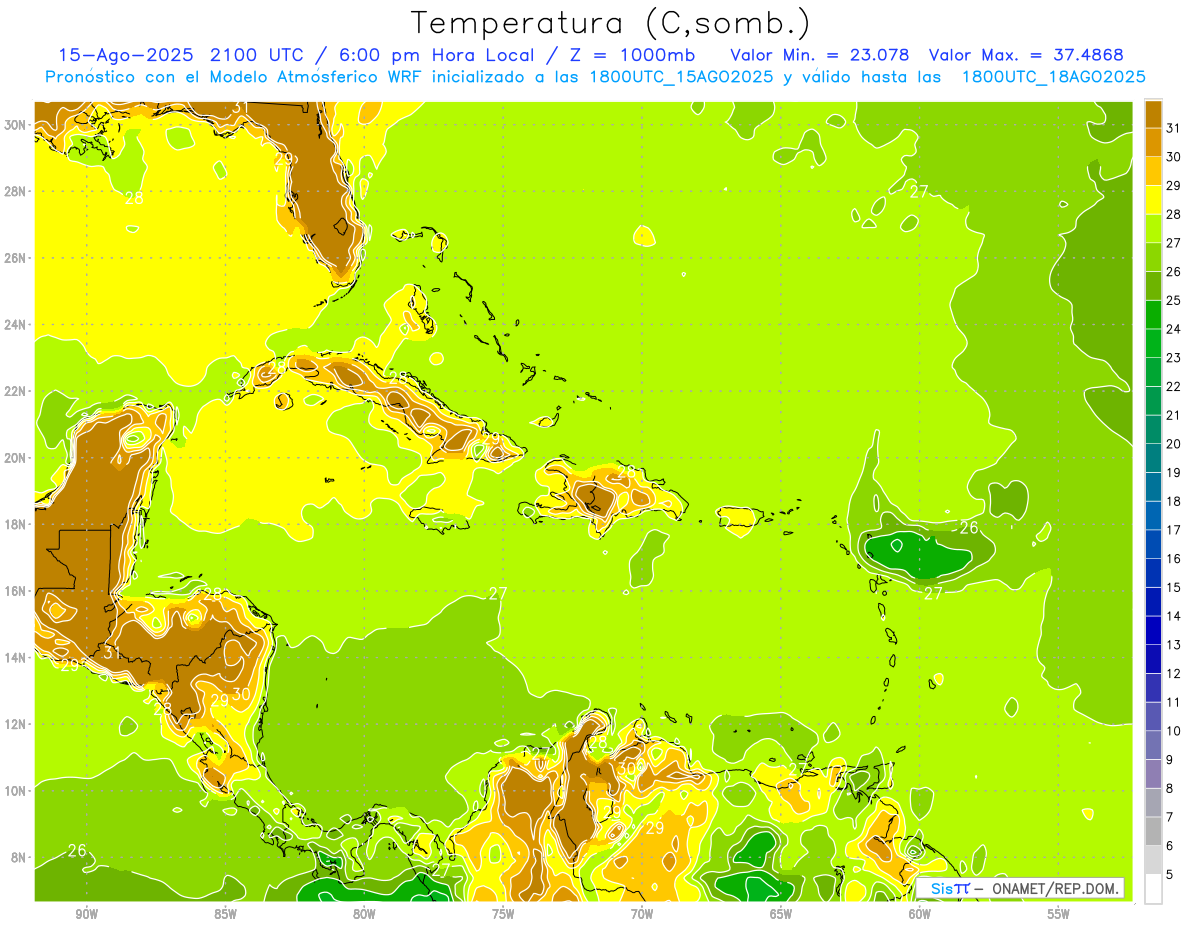Click the legend value label 28
This screenshot has height=927, width=1200.
1174,214
